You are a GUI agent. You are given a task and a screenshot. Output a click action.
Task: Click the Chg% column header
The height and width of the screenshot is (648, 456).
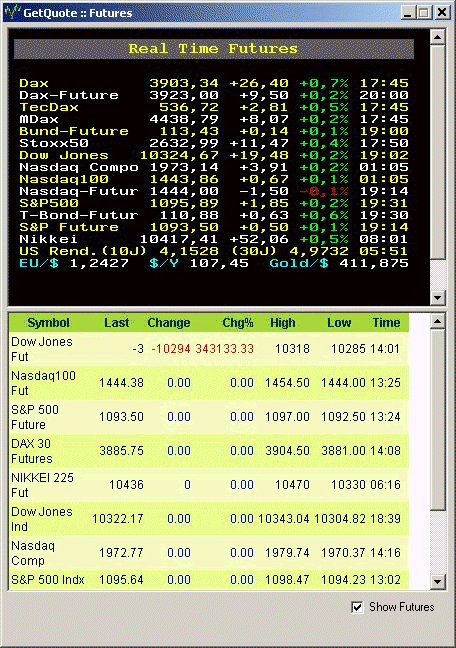click(x=238, y=323)
